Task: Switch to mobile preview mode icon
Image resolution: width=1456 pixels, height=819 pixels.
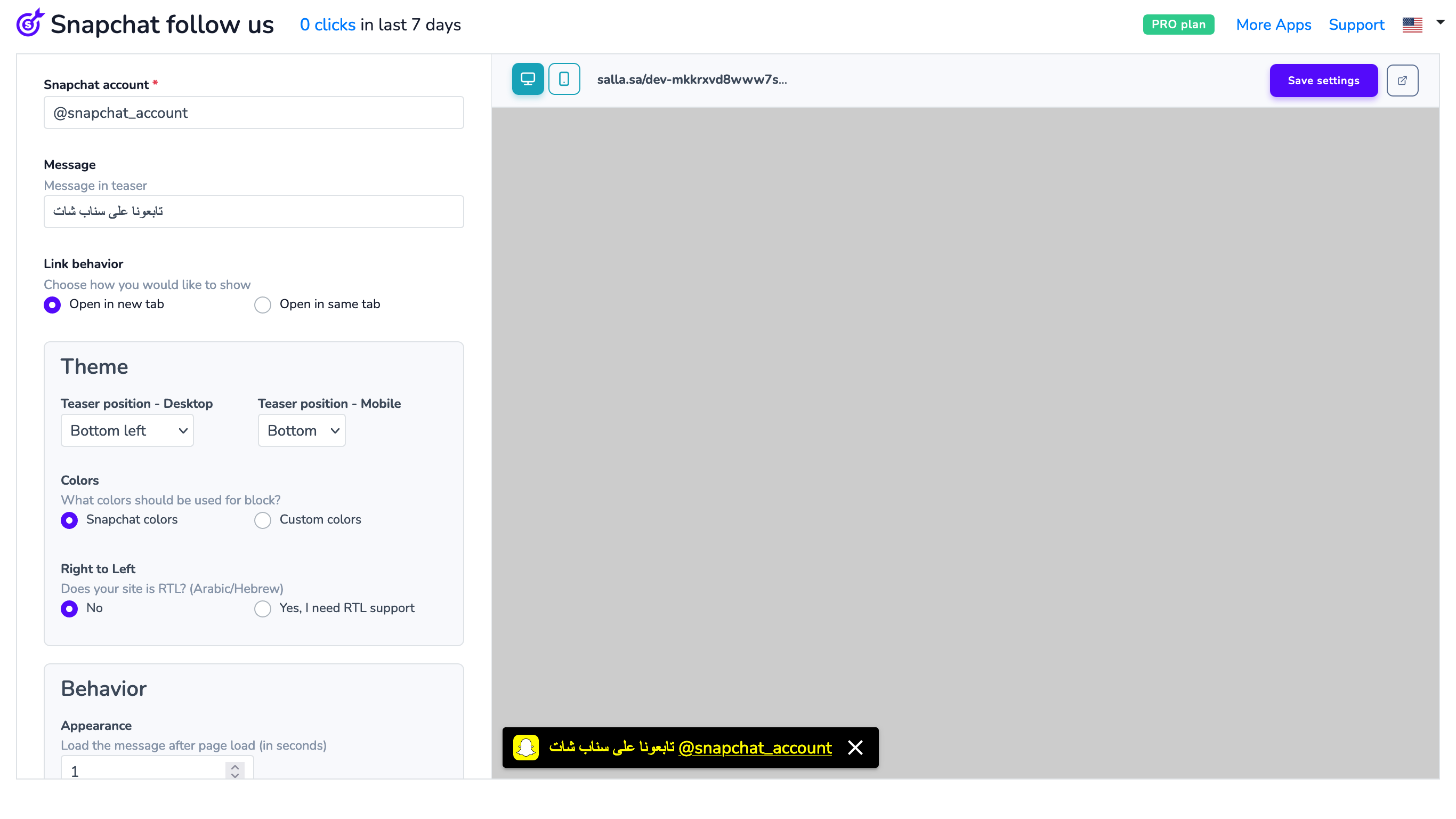Action: tap(563, 79)
